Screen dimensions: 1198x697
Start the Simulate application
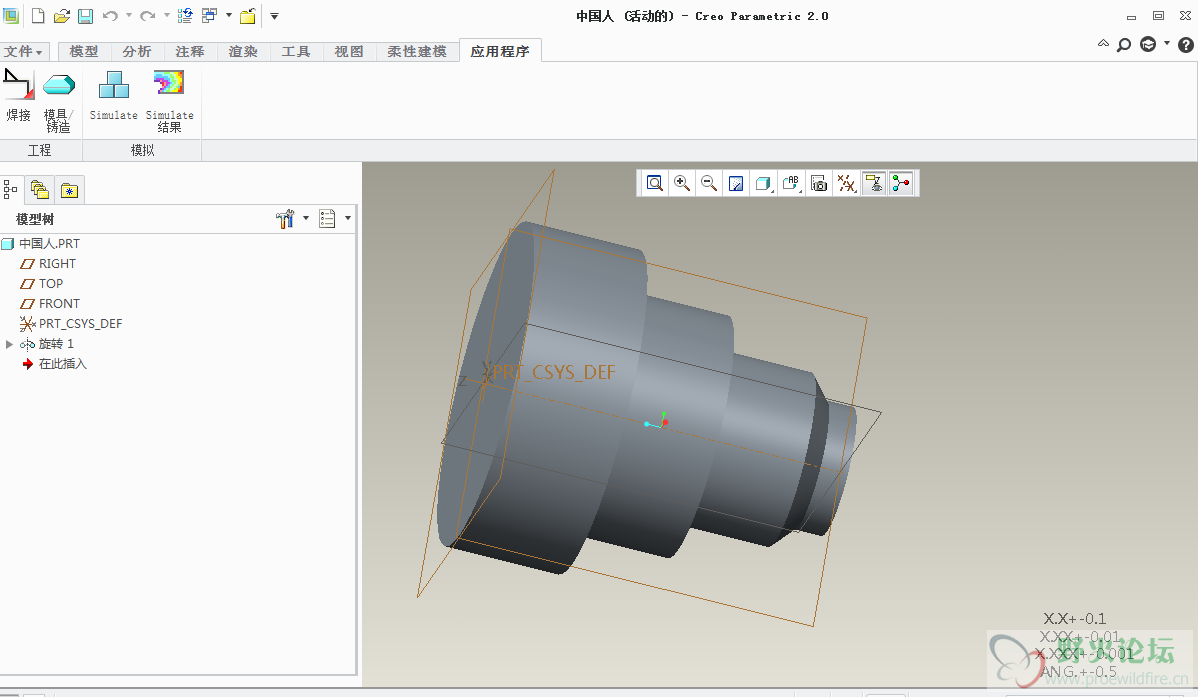114,96
